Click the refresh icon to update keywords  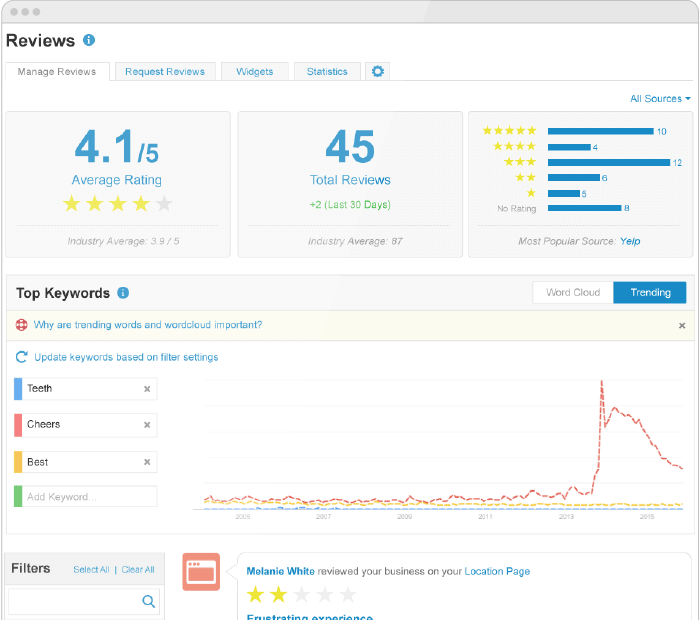(x=22, y=357)
